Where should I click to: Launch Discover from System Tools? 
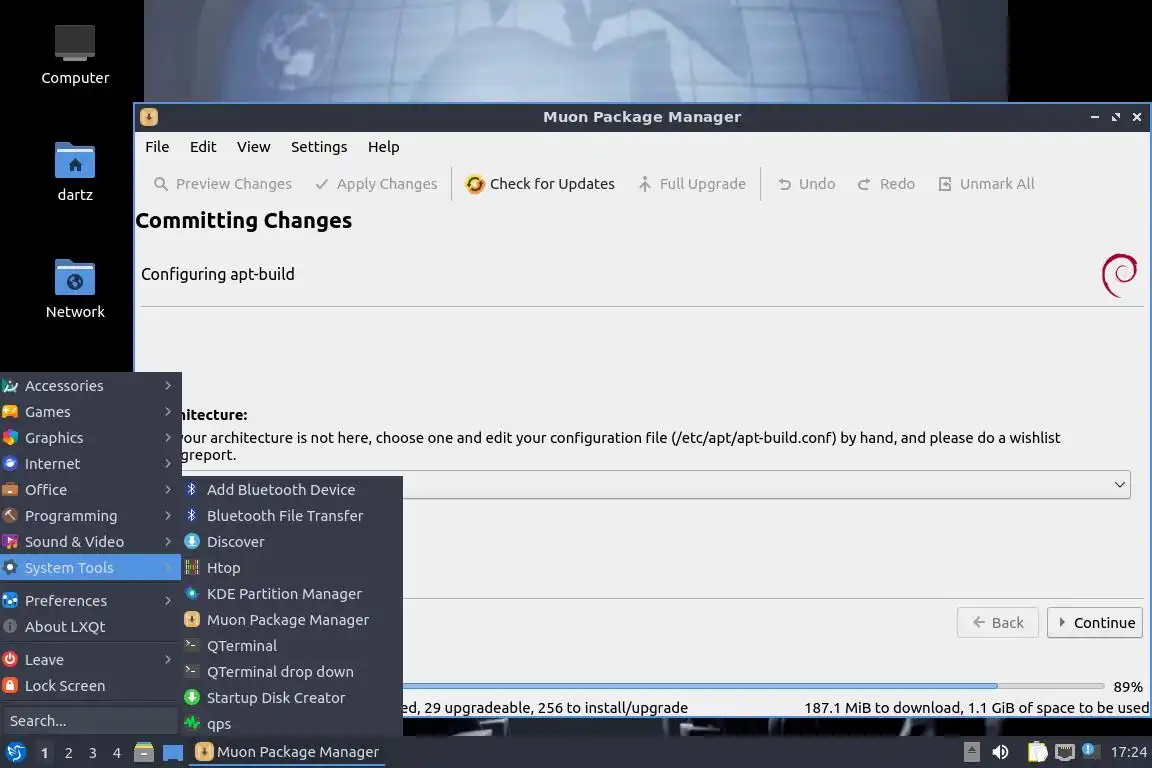point(292,542)
